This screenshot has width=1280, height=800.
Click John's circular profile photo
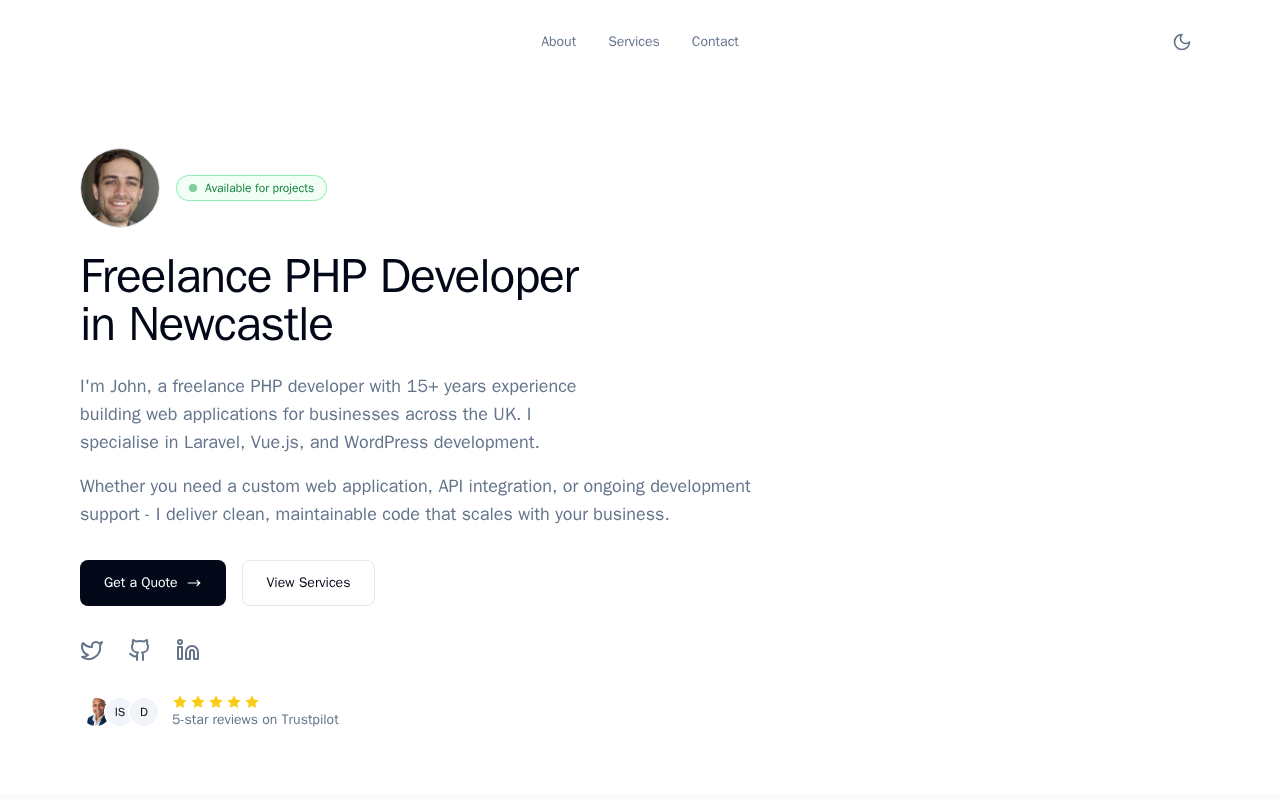coord(120,188)
